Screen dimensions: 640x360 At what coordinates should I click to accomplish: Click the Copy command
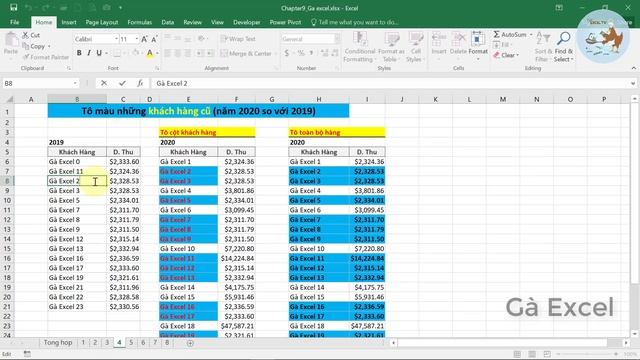pos(34,47)
